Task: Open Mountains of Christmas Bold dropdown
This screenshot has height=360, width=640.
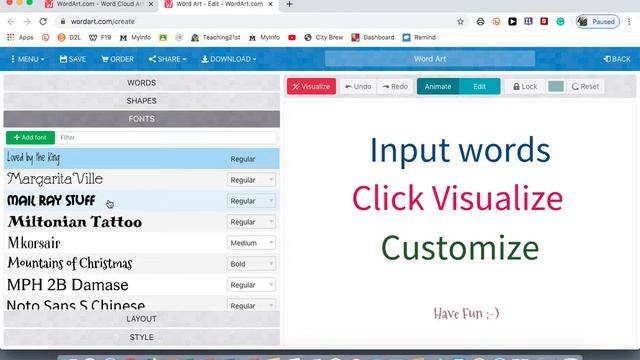Action: point(251,264)
